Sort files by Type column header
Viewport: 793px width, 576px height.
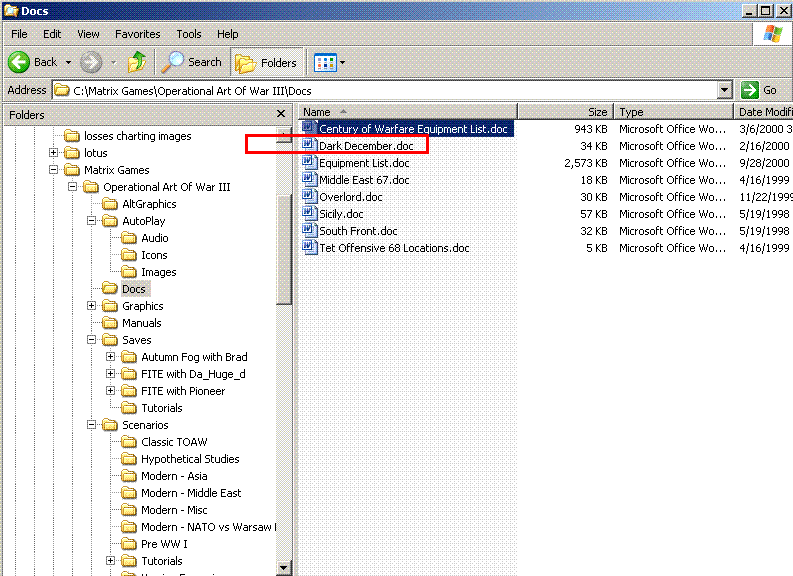[673, 112]
